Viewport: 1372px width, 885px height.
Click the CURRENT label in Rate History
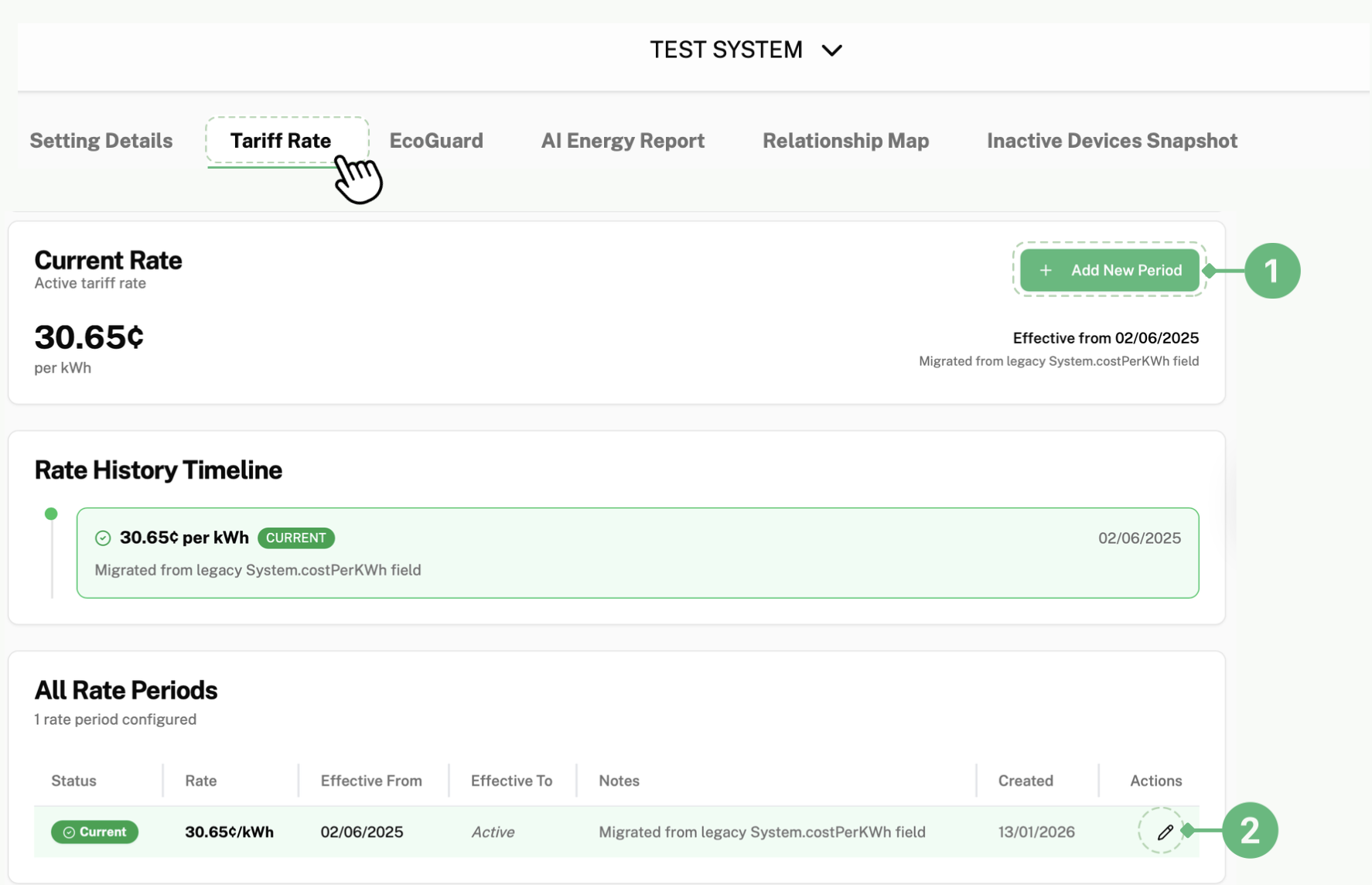[x=295, y=538]
